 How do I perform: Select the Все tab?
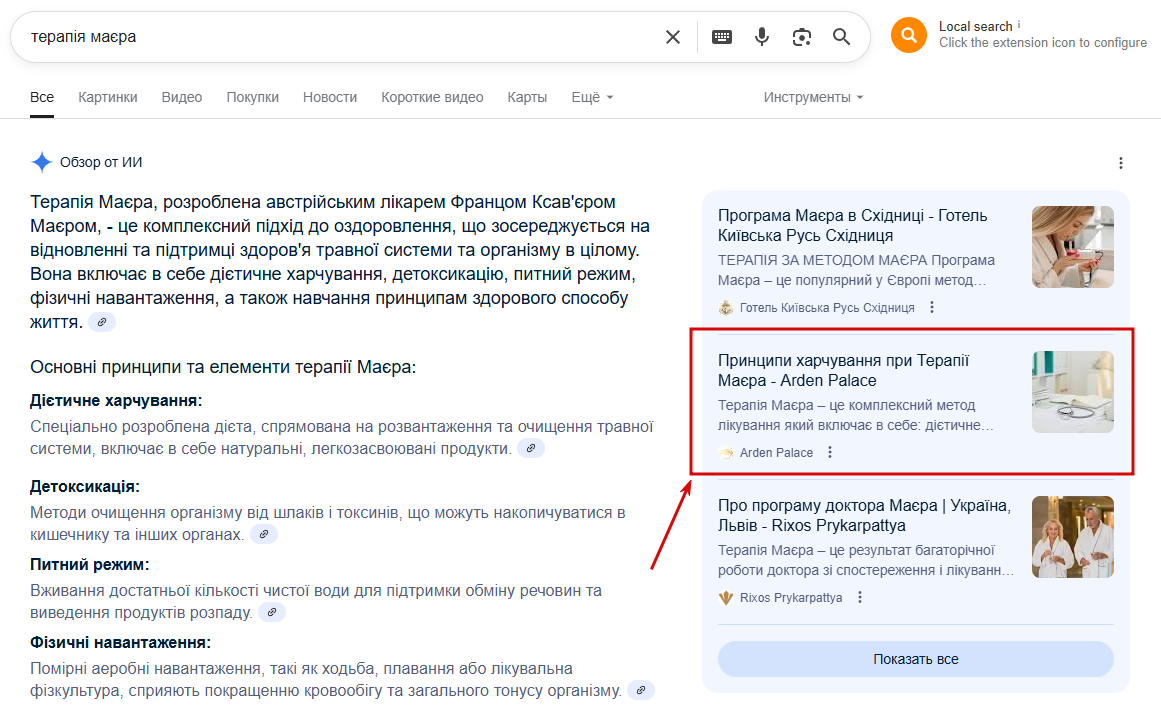[41, 97]
